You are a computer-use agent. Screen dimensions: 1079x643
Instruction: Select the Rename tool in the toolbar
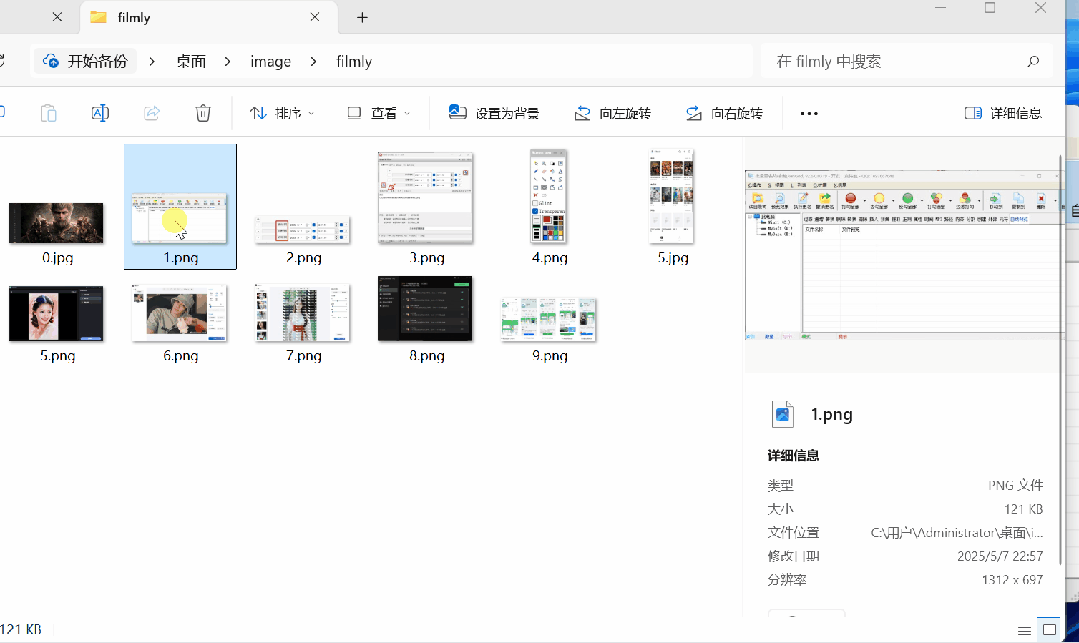pos(99,112)
